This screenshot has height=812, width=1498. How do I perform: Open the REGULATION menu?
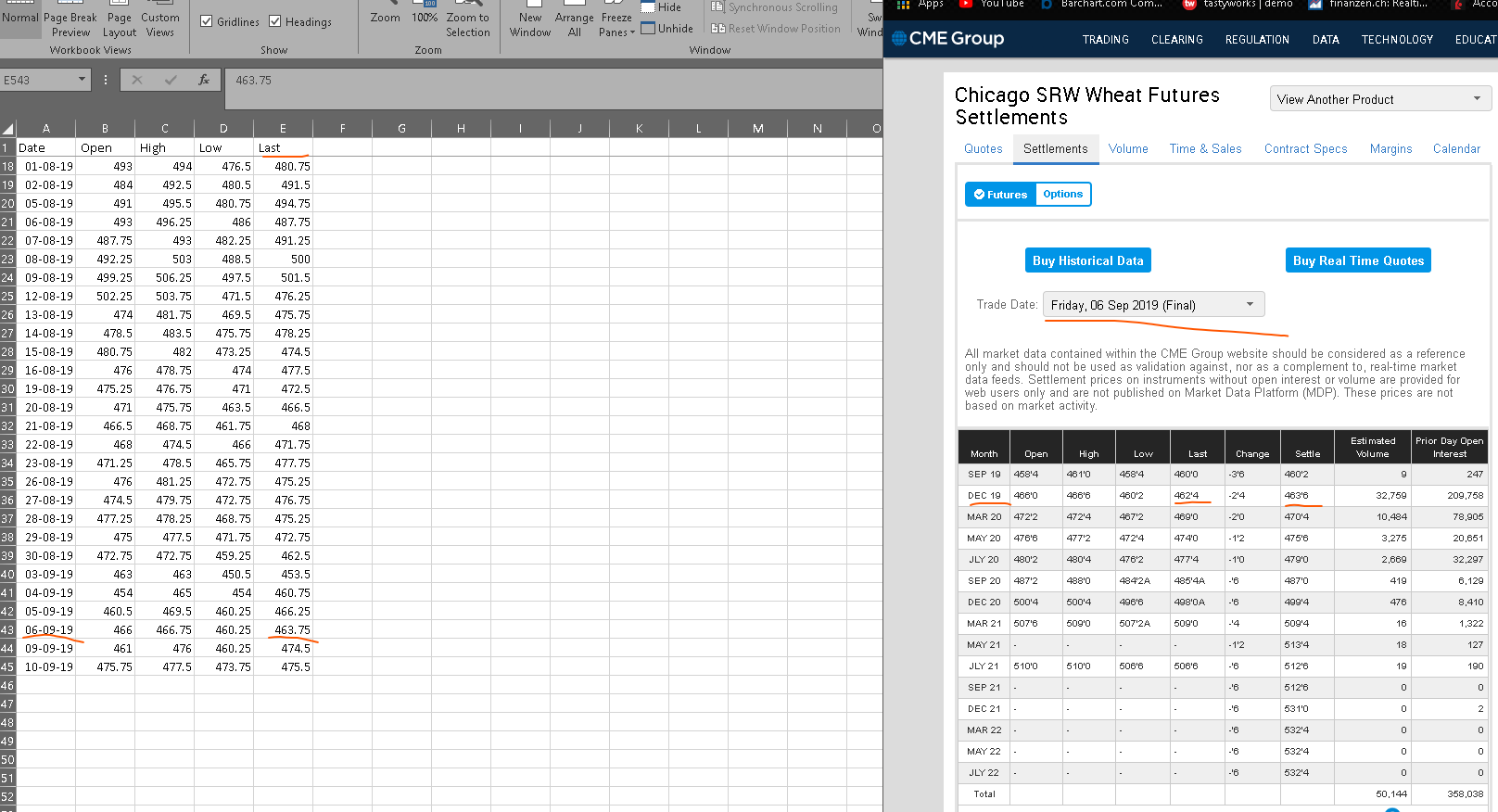click(1257, 40)
